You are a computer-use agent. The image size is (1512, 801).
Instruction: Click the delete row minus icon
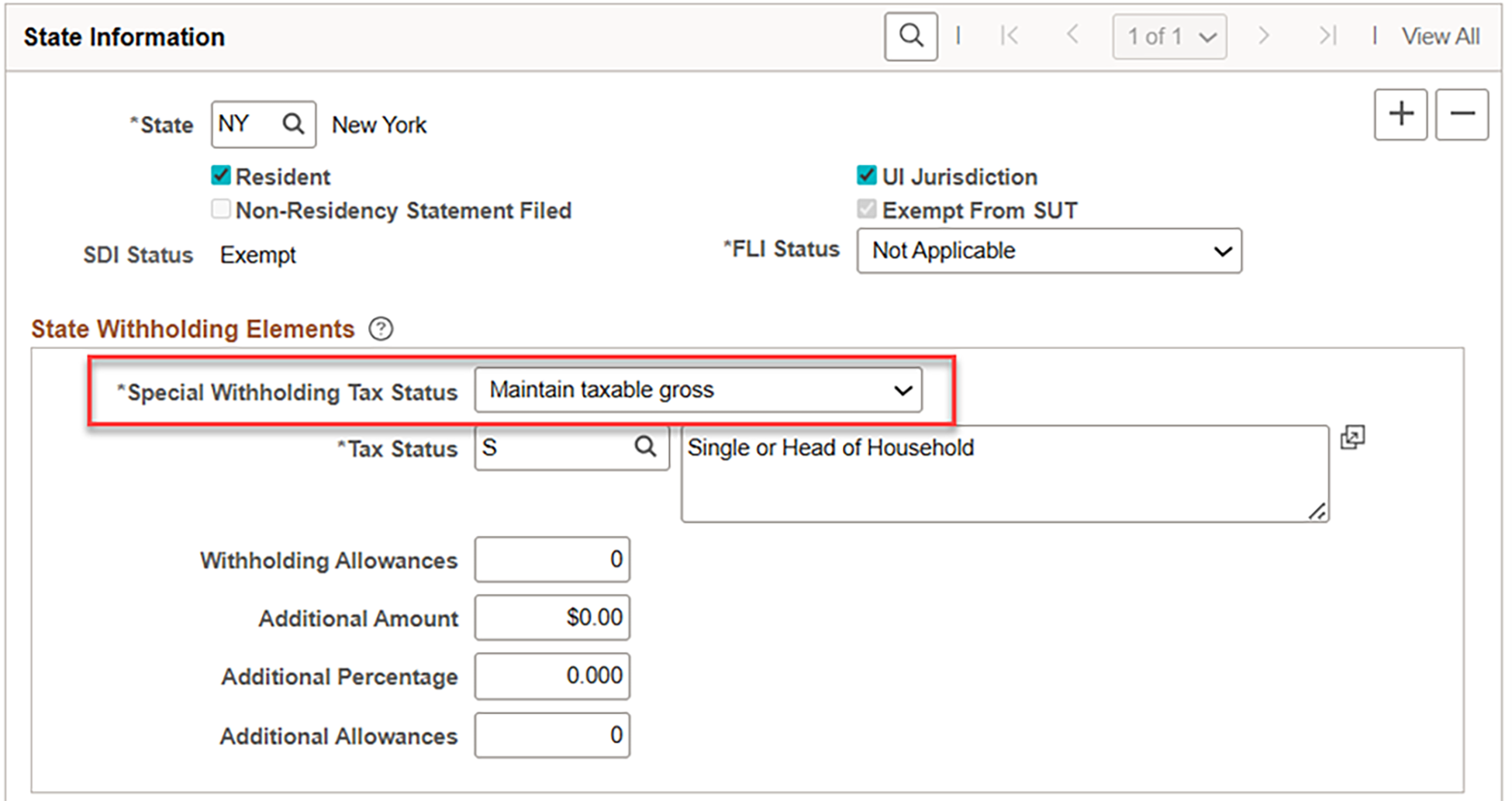click(x=1461, y=114)
